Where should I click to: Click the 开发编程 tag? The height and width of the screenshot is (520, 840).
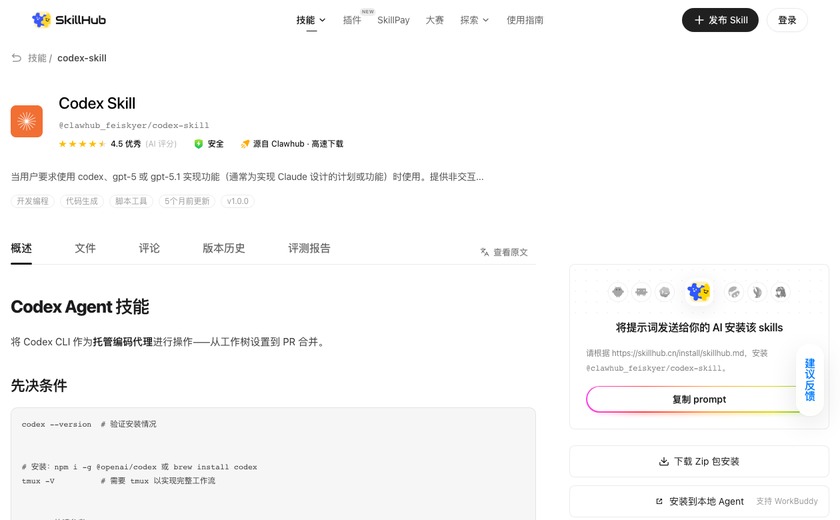(33, 201)
